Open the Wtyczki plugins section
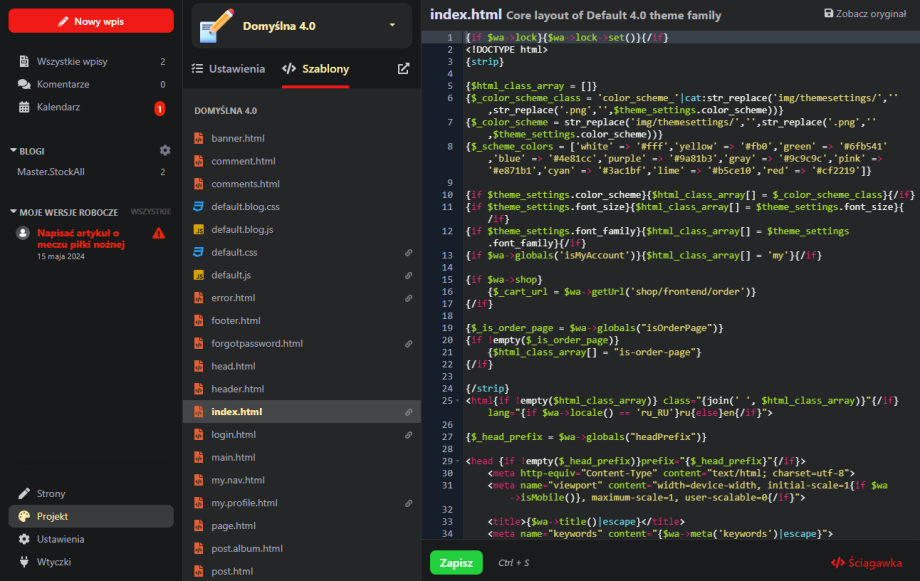920x581 pixels. pyautogui.click(x=53, y=562)
